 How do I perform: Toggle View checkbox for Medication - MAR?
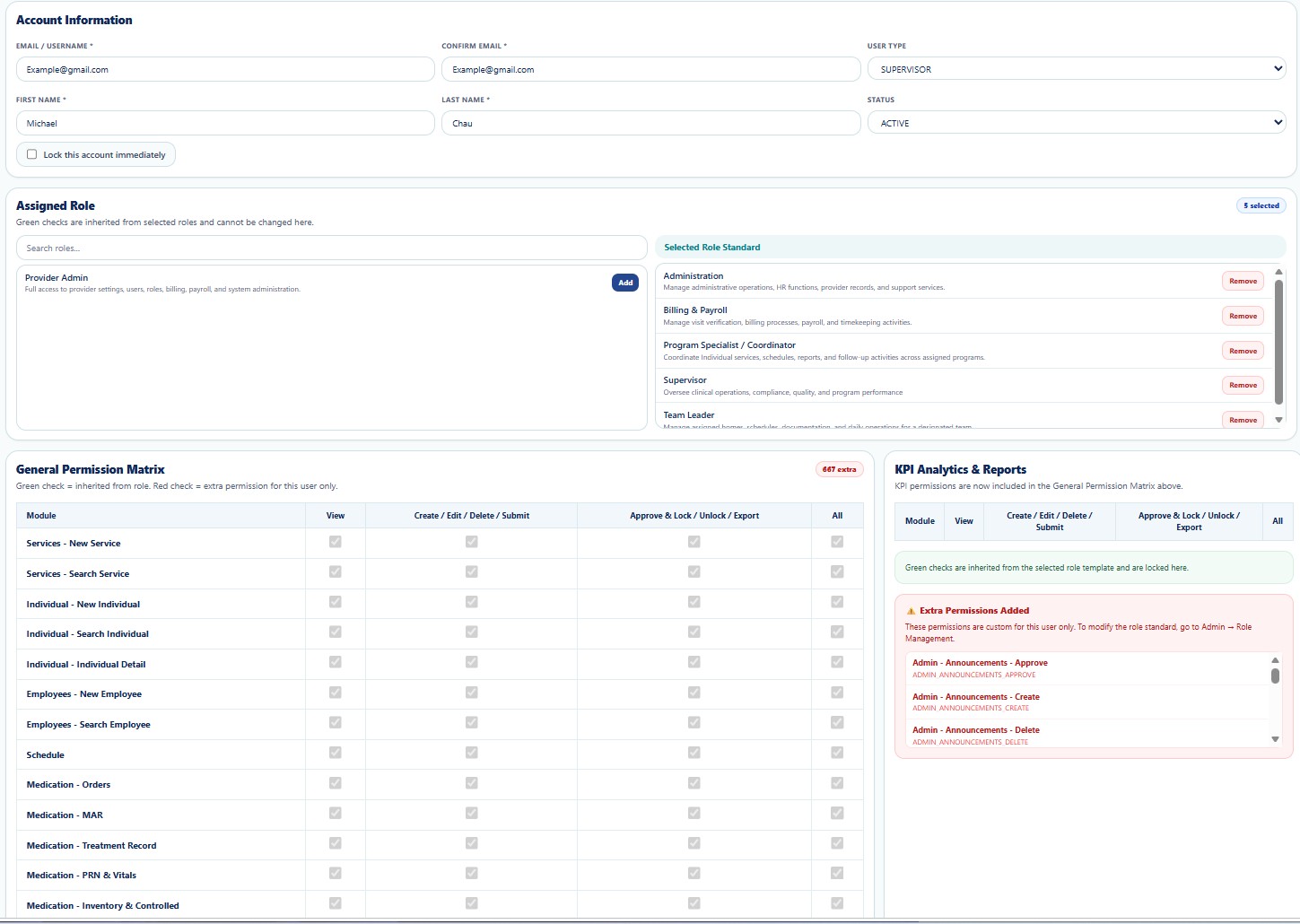[336, 813]
